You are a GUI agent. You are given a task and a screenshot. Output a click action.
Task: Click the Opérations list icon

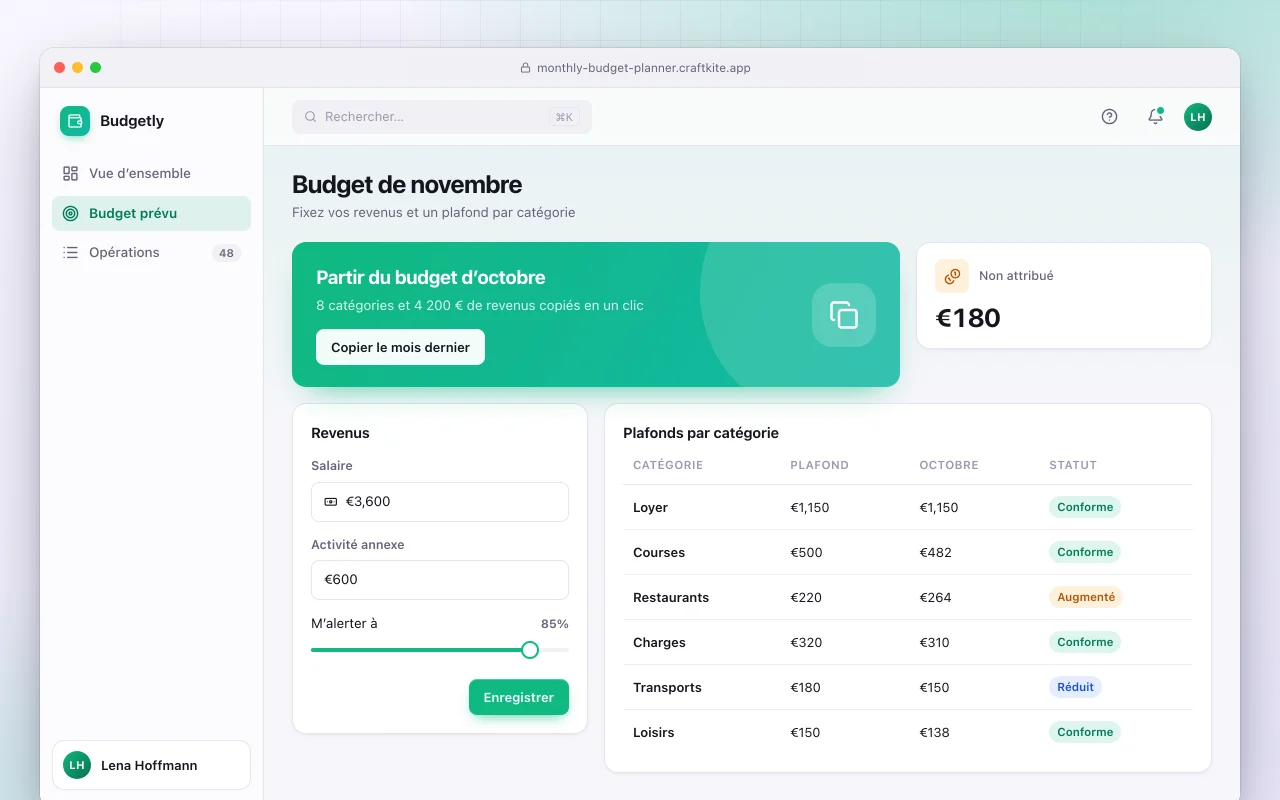coord(70,252)
